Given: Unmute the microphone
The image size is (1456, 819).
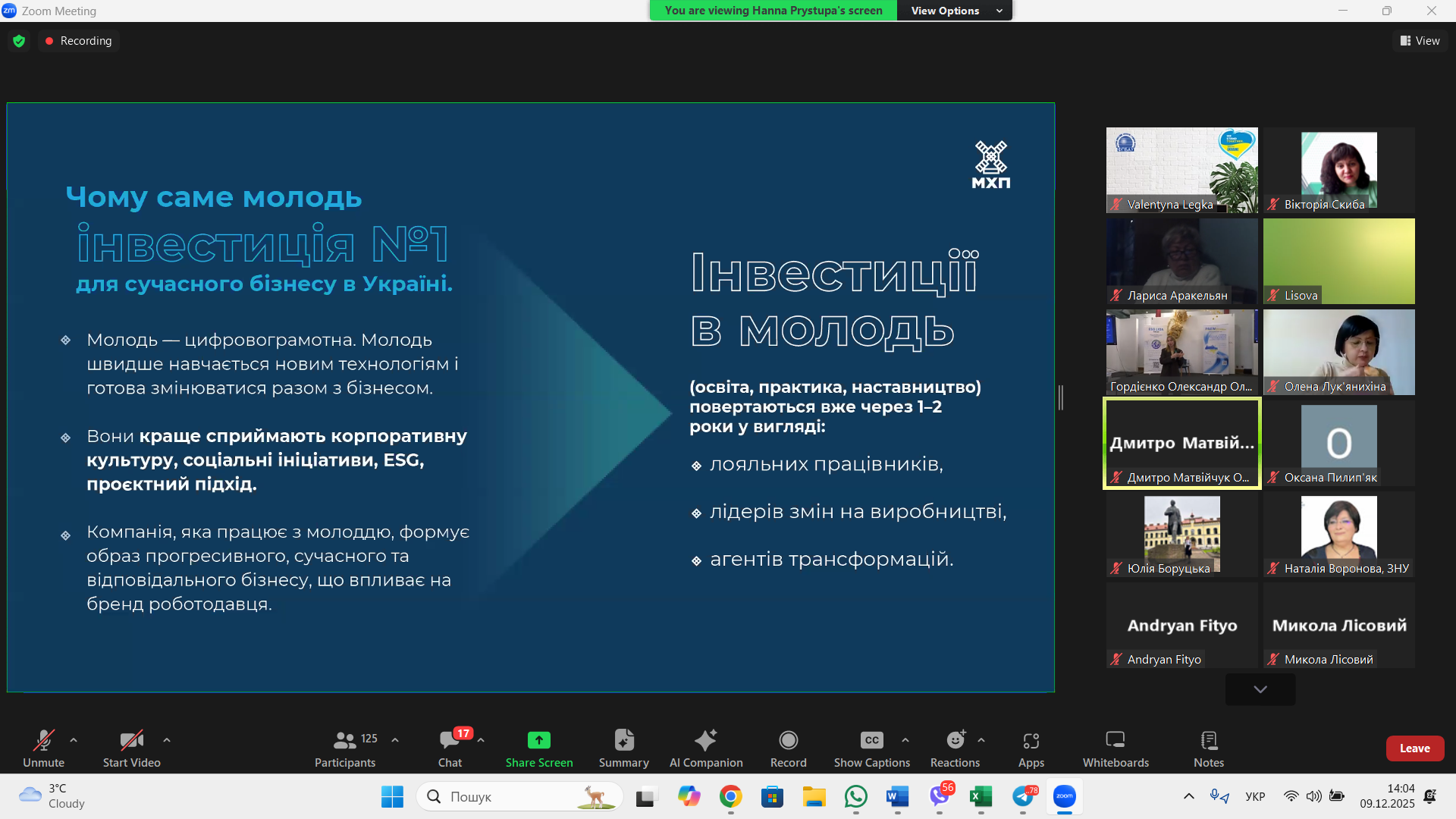Looking at the screenshot, I should (x=43, y=747).
